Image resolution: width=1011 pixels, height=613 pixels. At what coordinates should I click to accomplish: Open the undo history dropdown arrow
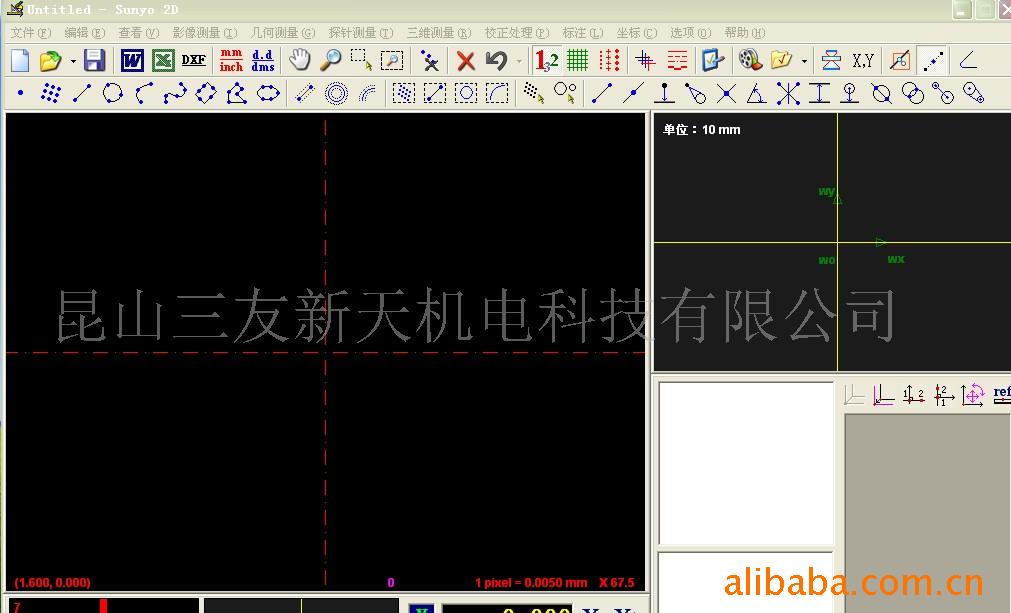coord(519,62)
